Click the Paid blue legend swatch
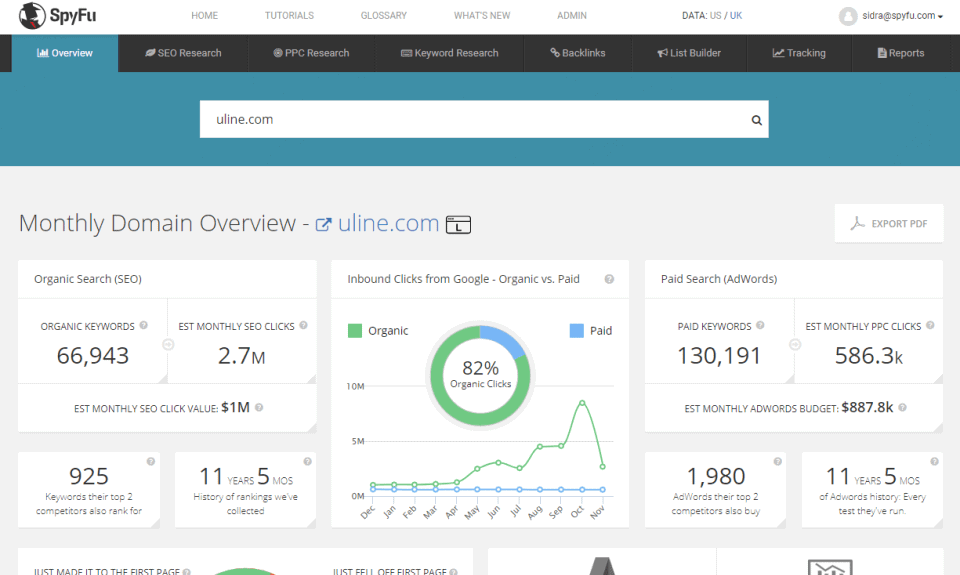 [x=577, y=331]
